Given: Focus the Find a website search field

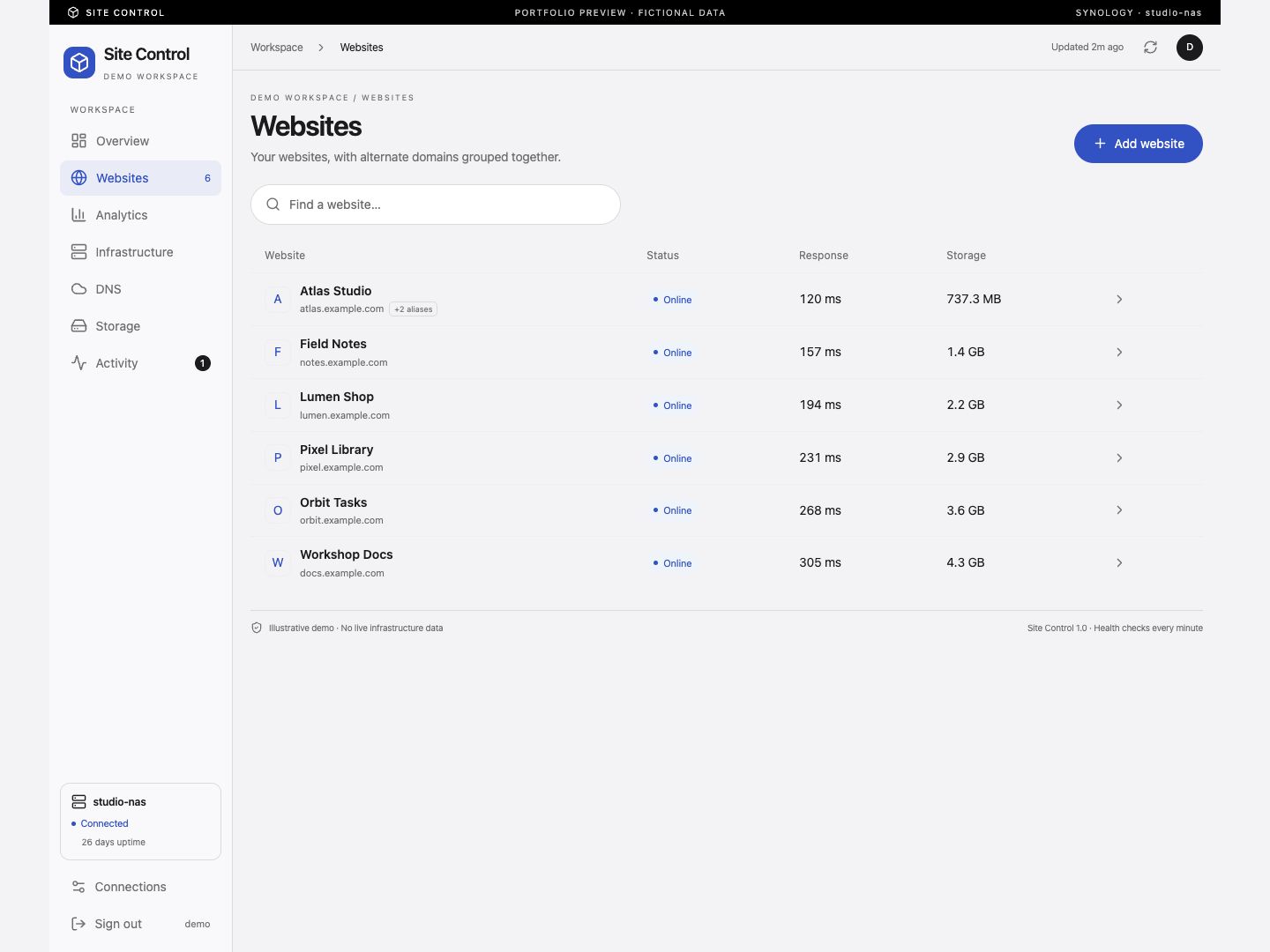Looking at the screenshot, I should [436, 205].
